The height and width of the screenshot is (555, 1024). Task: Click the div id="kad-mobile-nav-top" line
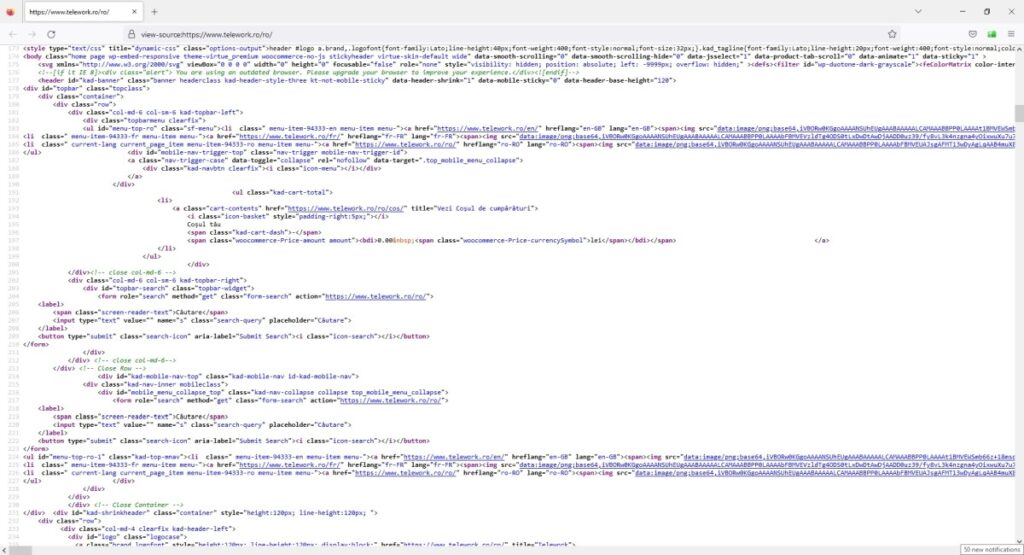pyautogui.click(x=229, y=377)
